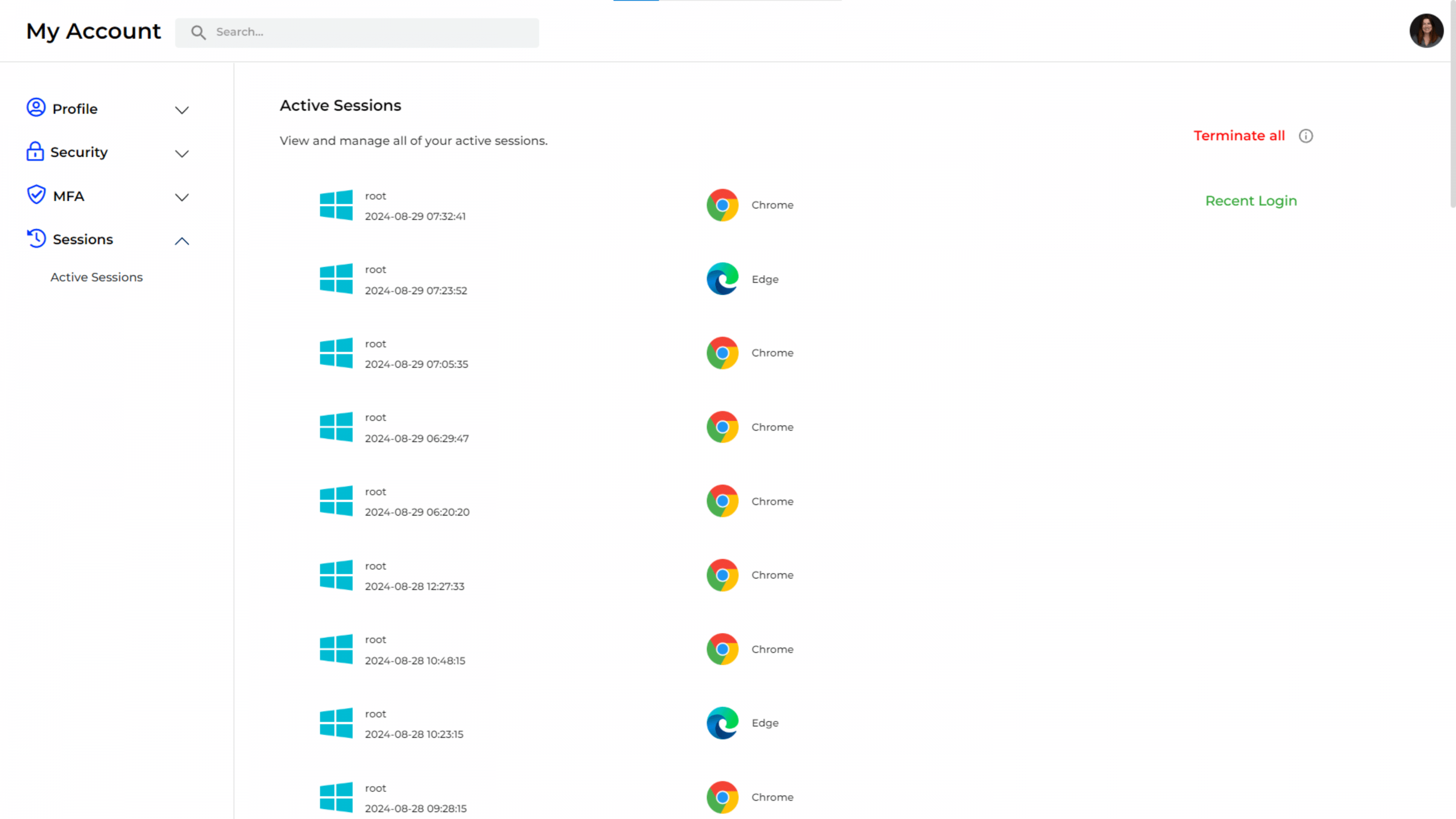Click the search magnifier icon
This screenshot has height=819, width=1456.
pyautogui.click(x=198, y=32)
